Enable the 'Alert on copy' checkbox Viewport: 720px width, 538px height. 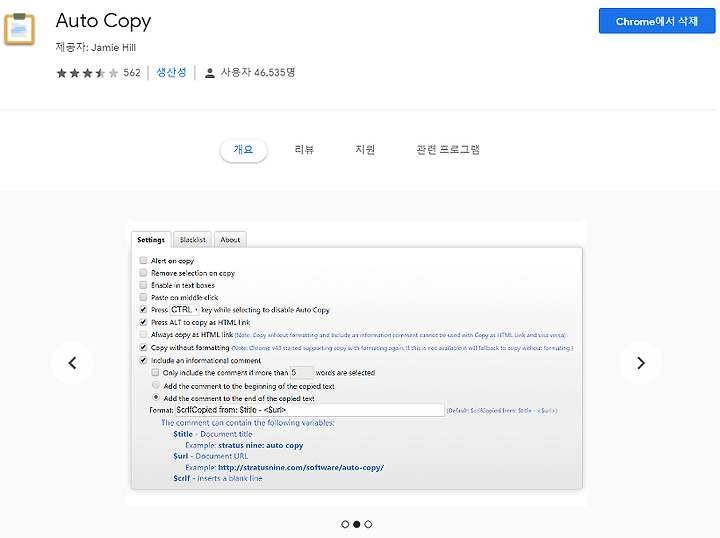143,260
